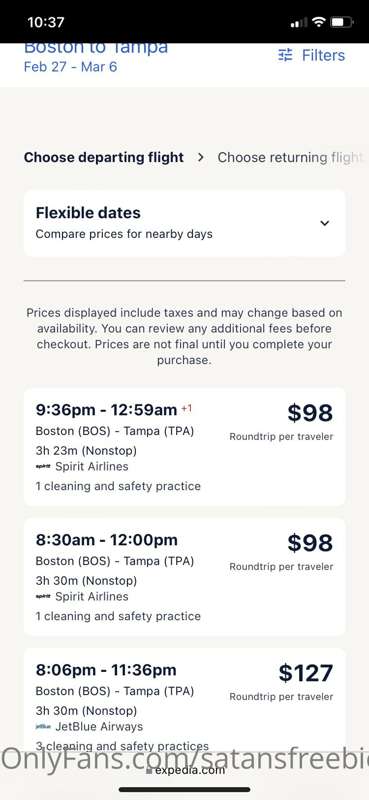Screen dimensions: 369x800
Task: Open Boston to Tampa search details
Action: tap(96, 49)
